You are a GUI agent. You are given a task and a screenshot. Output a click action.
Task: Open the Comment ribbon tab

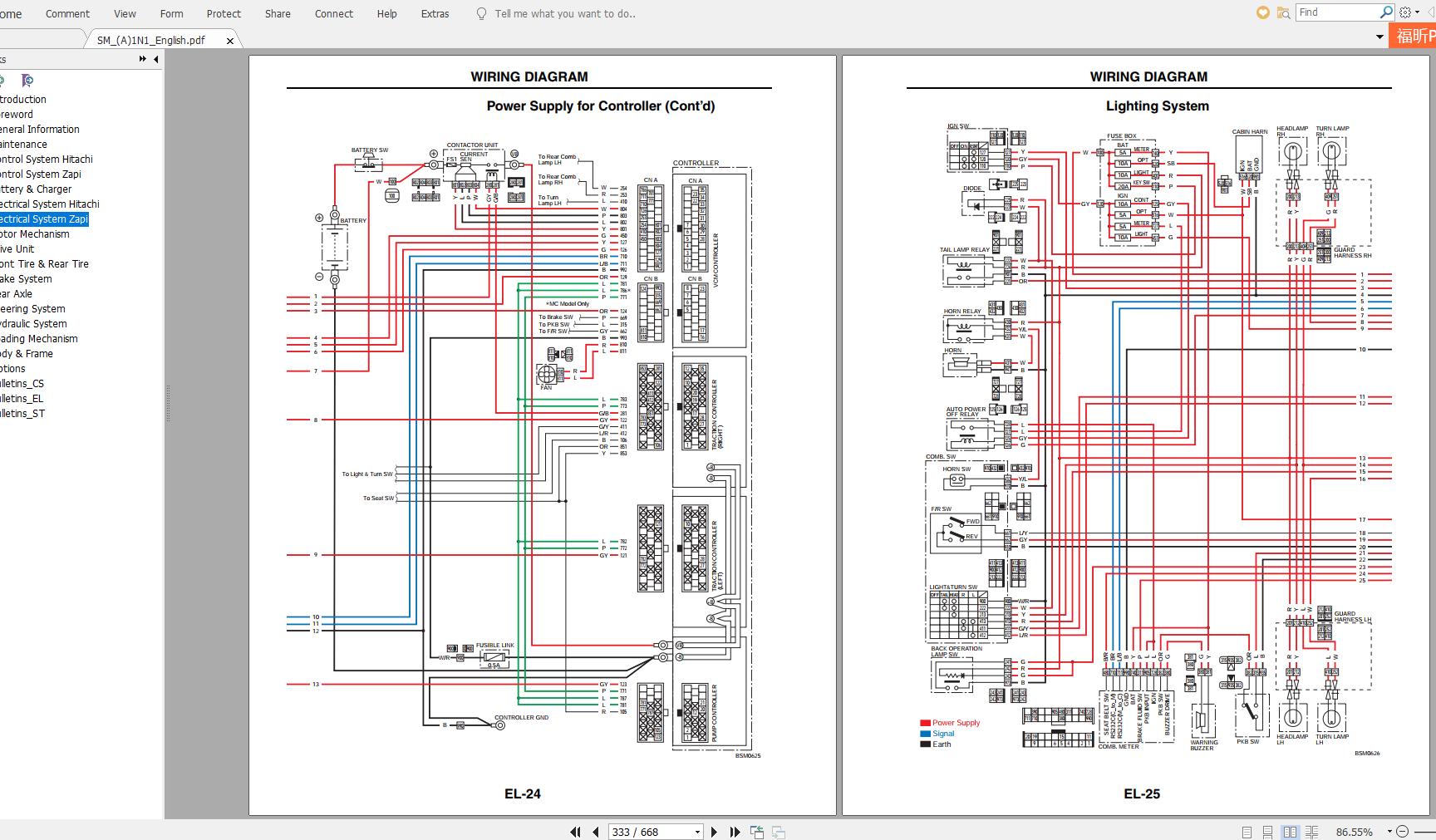[67, 13]
